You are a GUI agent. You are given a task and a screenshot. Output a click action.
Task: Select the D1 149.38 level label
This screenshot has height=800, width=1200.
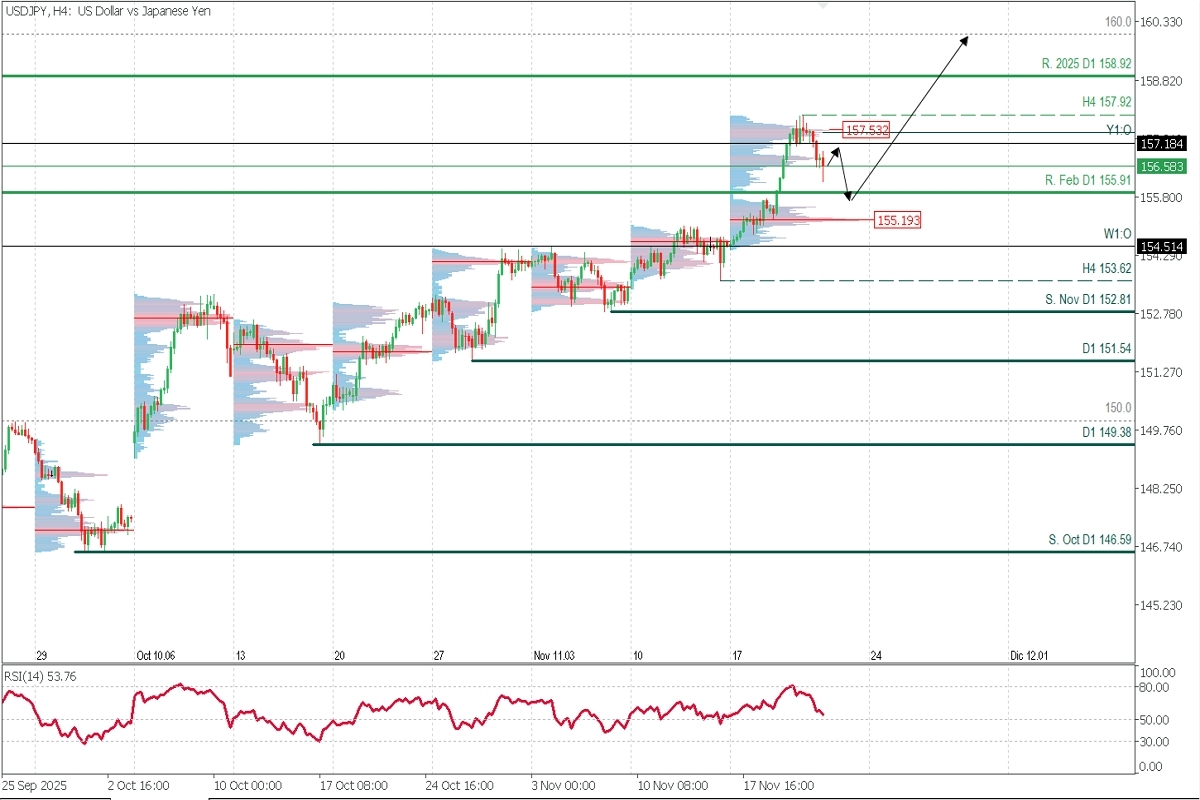(x=1106, y=433)
